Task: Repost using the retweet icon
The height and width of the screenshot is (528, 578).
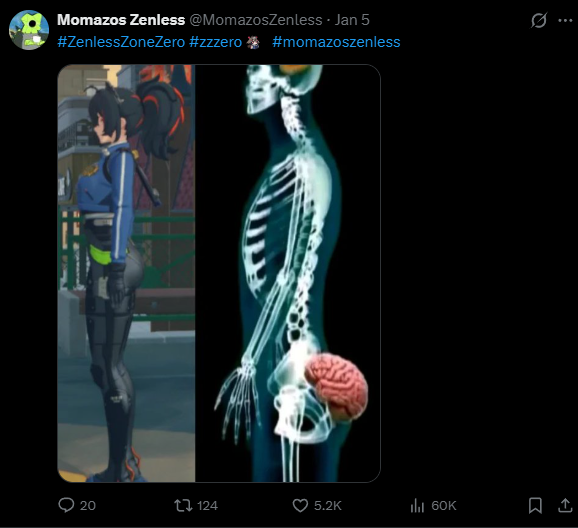Action: tap(183, 506)
